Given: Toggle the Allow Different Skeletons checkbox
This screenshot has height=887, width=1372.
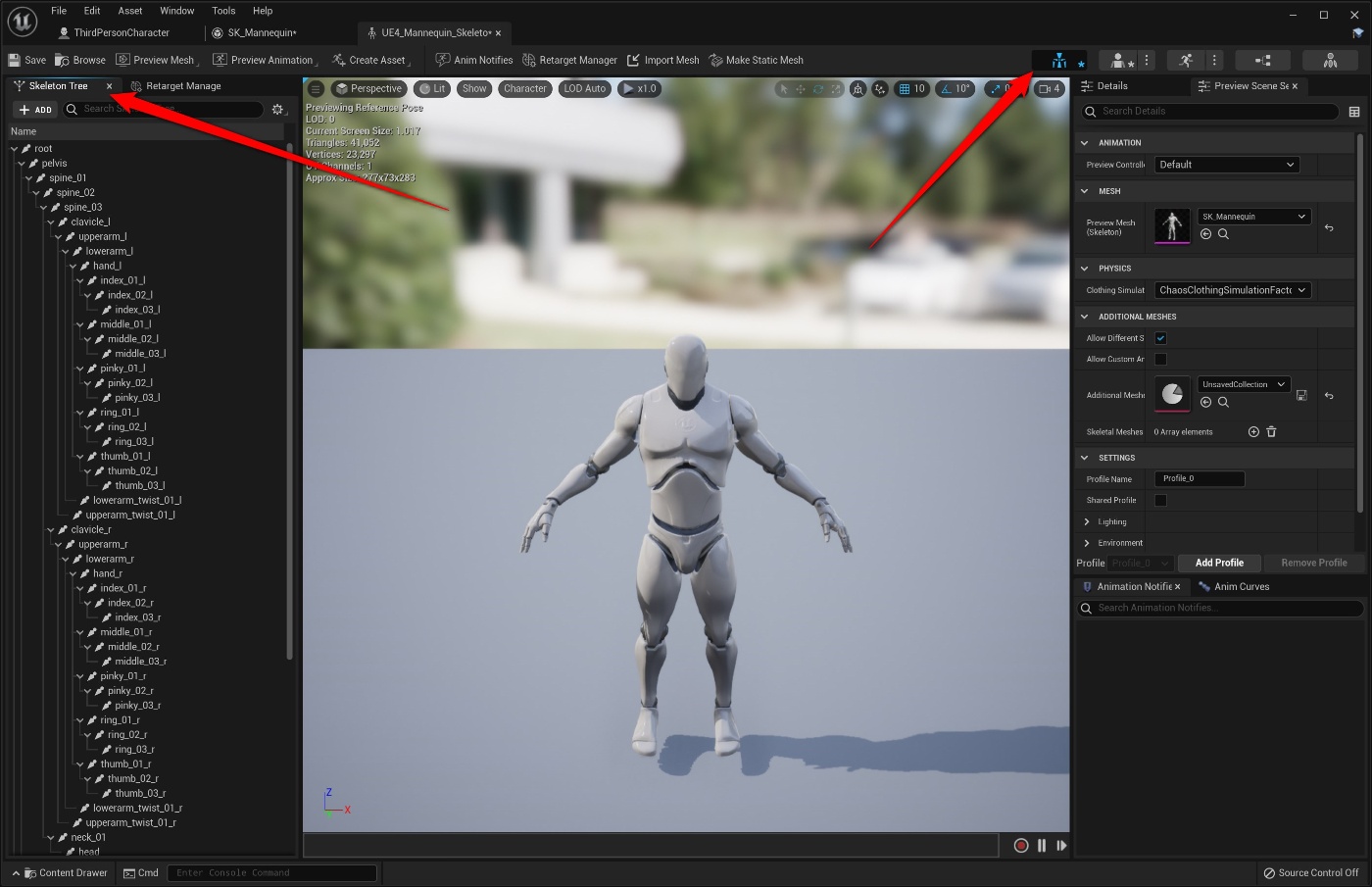Looking at the screenshot, I should click(x=1160, y=337).
